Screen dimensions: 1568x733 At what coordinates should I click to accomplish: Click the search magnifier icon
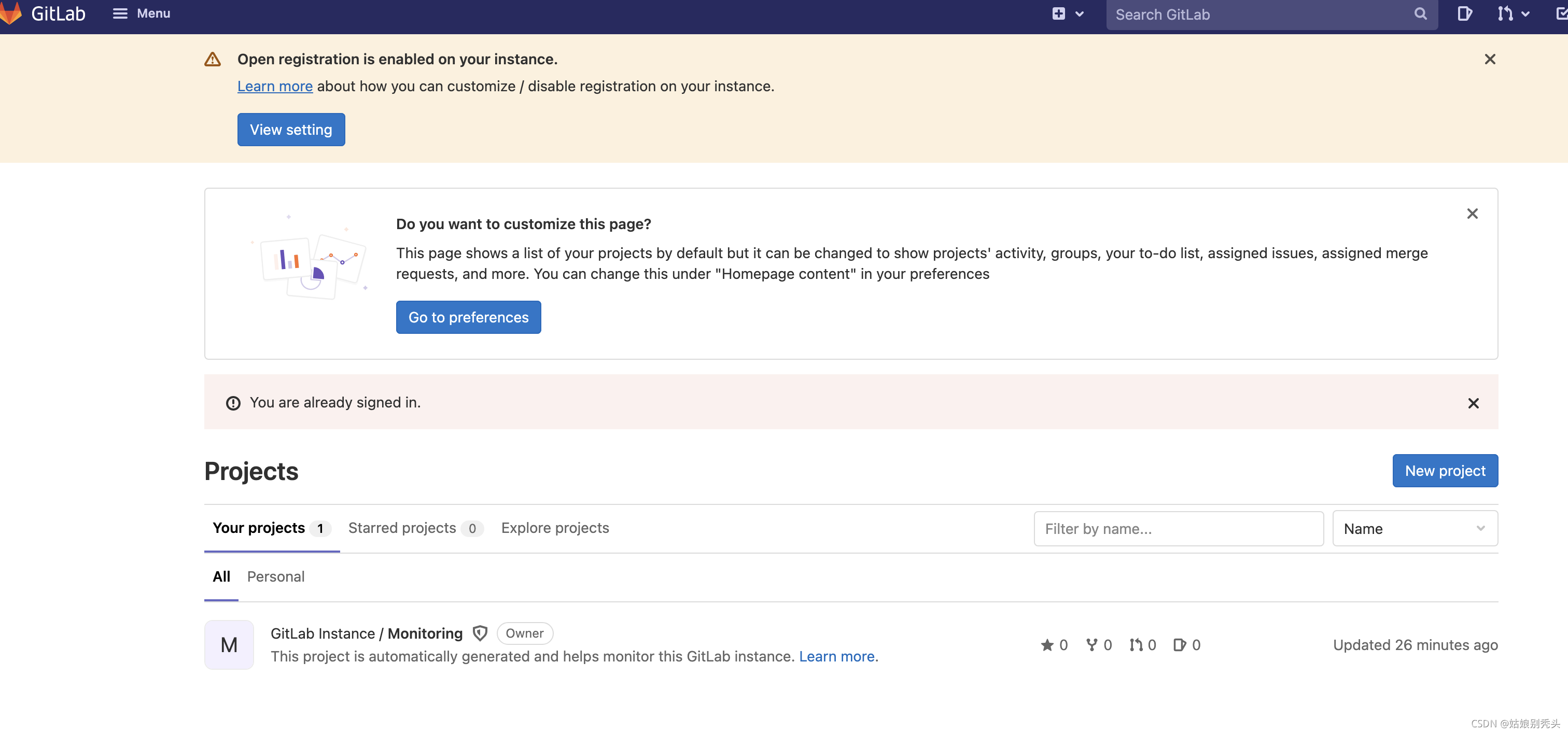[x=1420, y=14]
